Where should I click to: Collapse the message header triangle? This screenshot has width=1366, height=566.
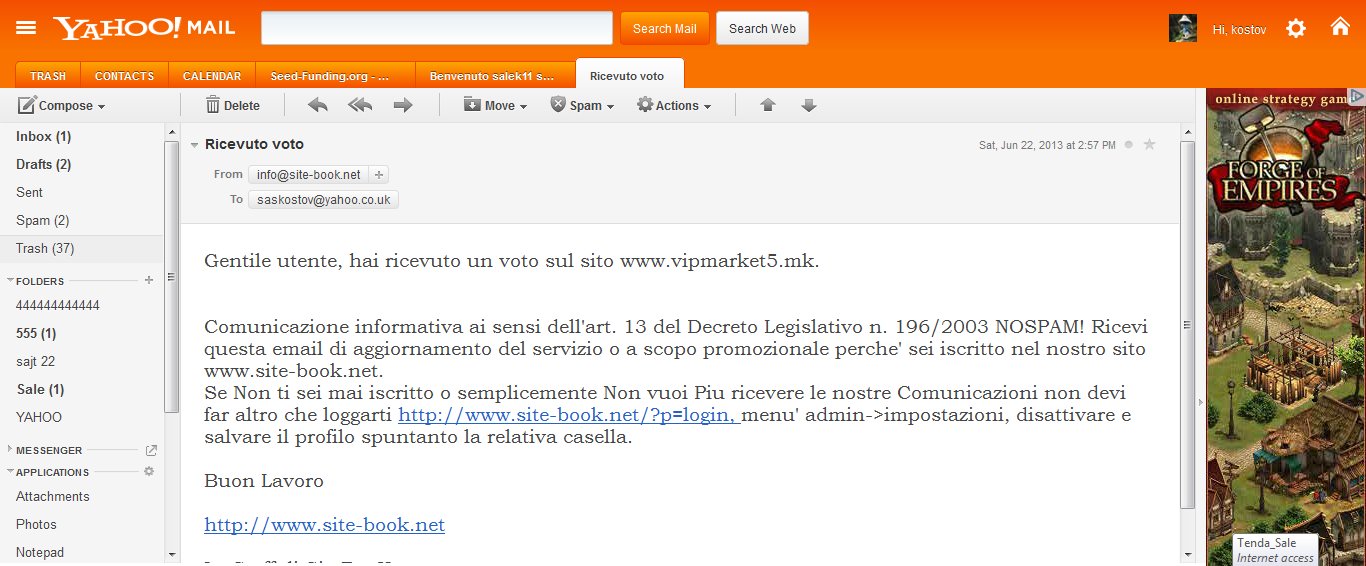click(x=195, y=145)
